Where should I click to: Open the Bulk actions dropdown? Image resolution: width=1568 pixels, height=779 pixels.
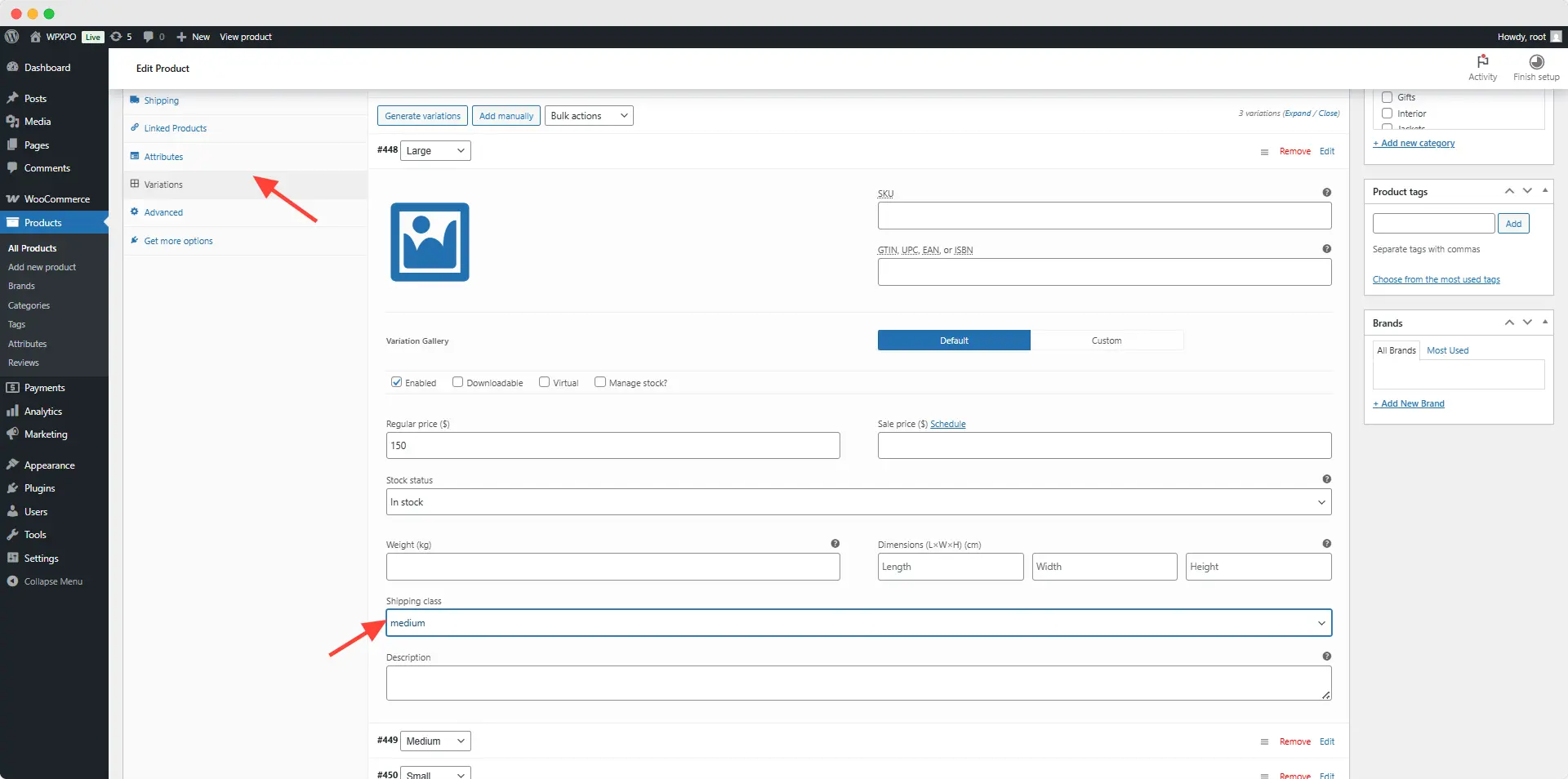point(589,116)
